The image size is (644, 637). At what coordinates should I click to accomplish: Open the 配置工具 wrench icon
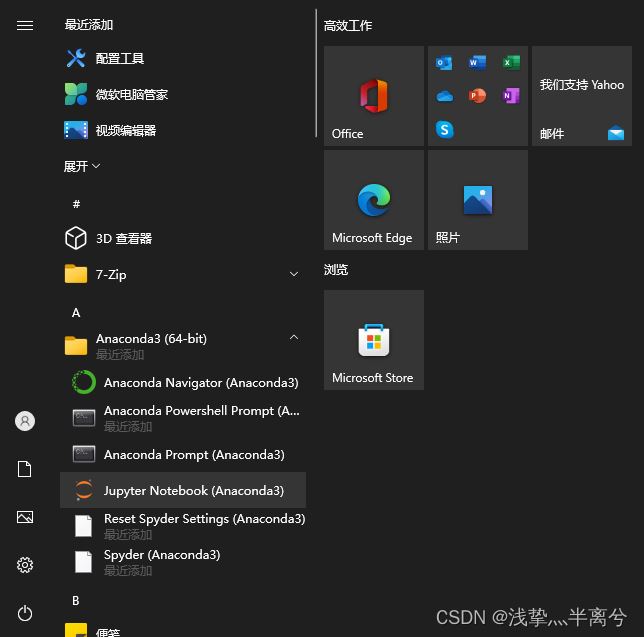[76, 58]
